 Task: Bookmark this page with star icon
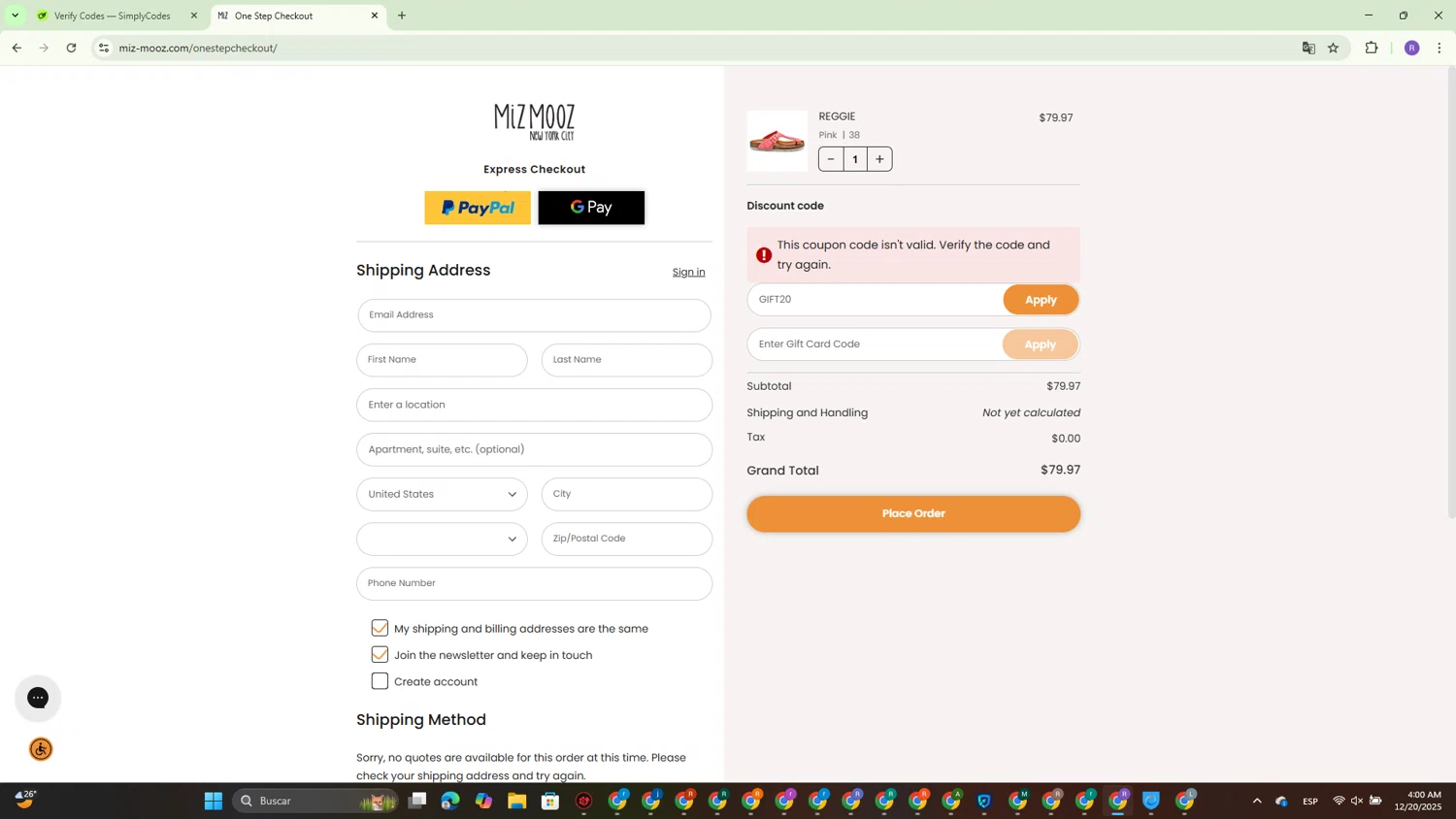point(1333,48)
